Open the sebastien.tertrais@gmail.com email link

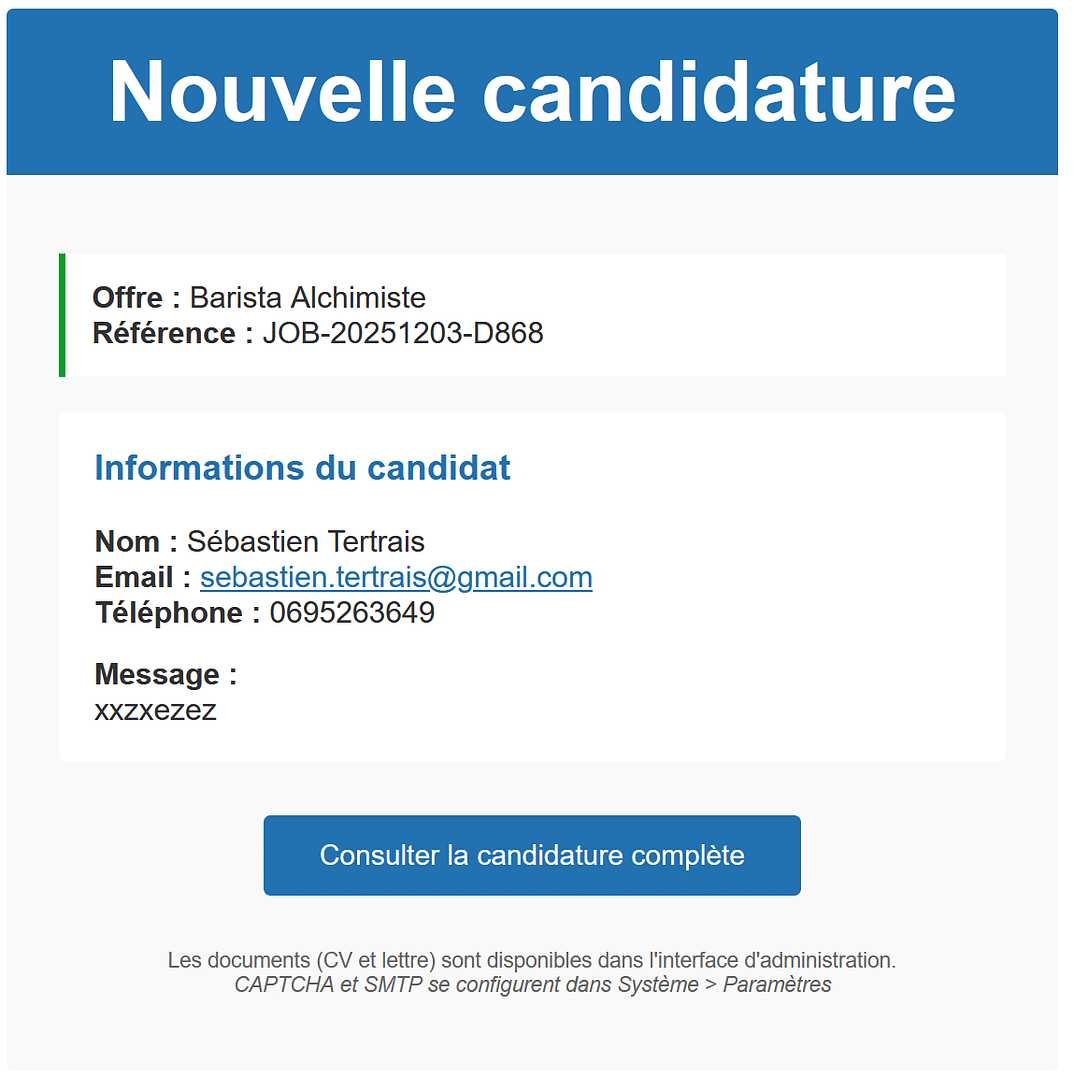(396, 578)
